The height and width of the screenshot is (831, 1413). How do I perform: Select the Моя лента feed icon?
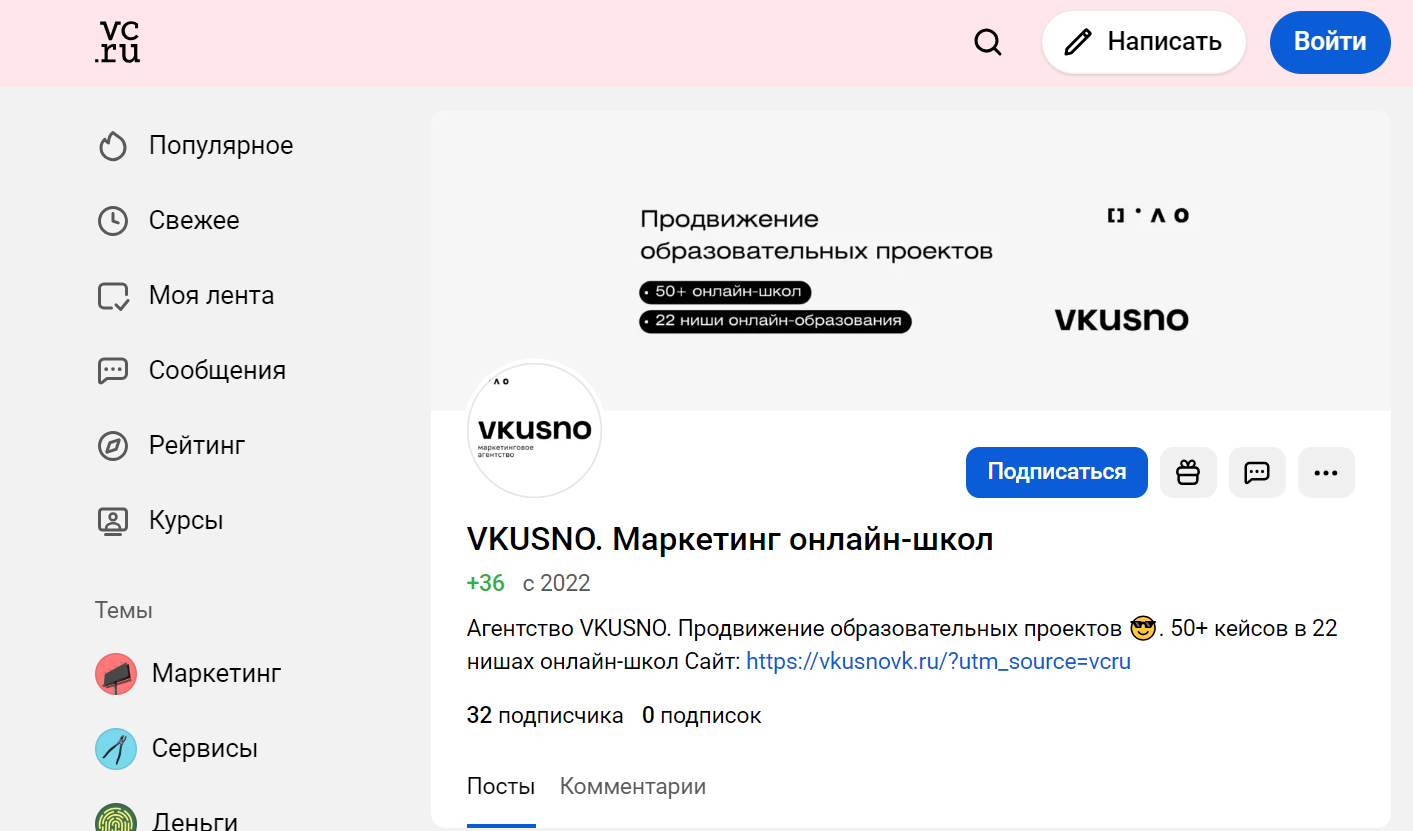[x=113, y=296]
